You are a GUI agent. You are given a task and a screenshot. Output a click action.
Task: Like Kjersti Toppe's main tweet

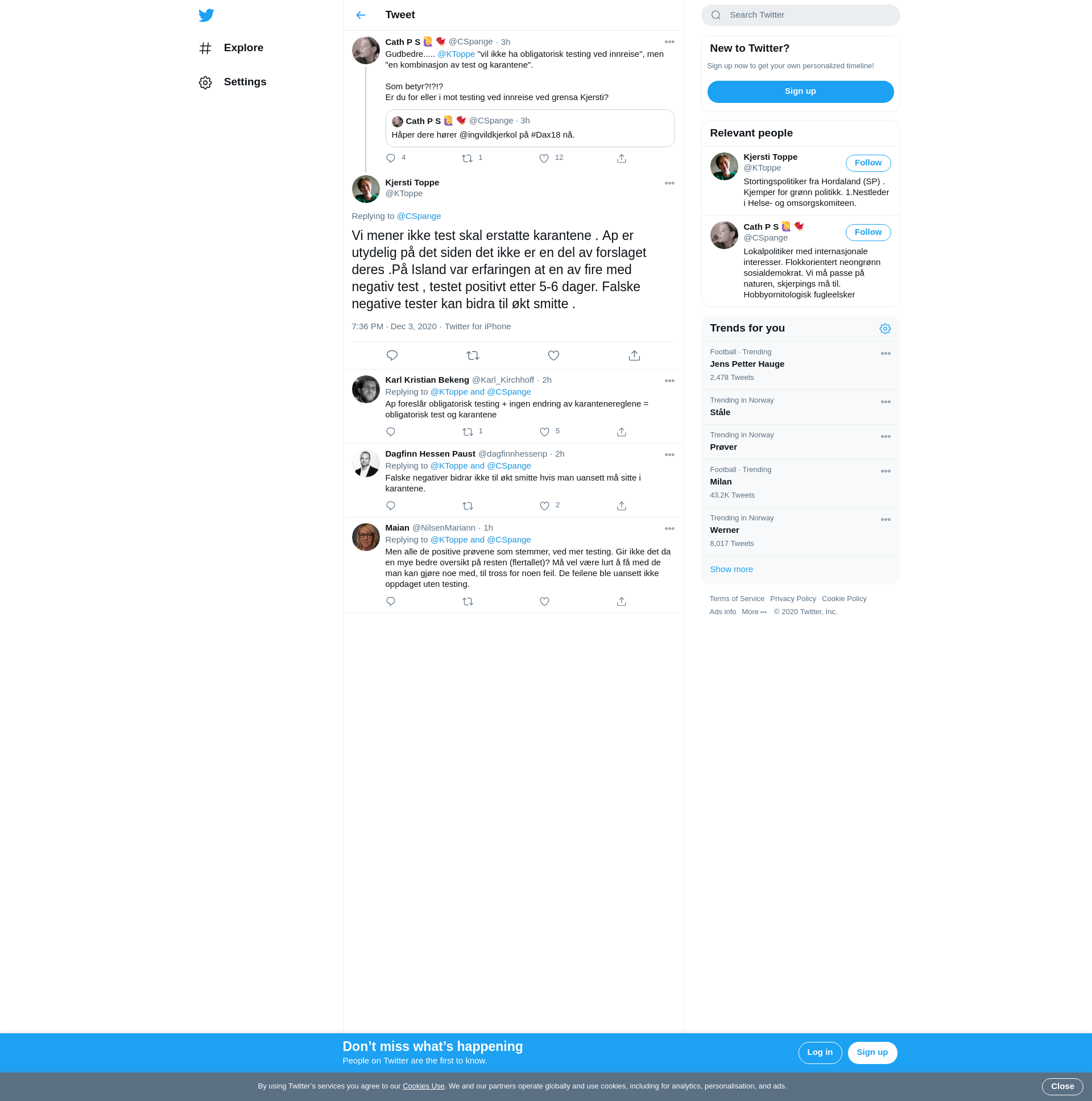[553, 355]
